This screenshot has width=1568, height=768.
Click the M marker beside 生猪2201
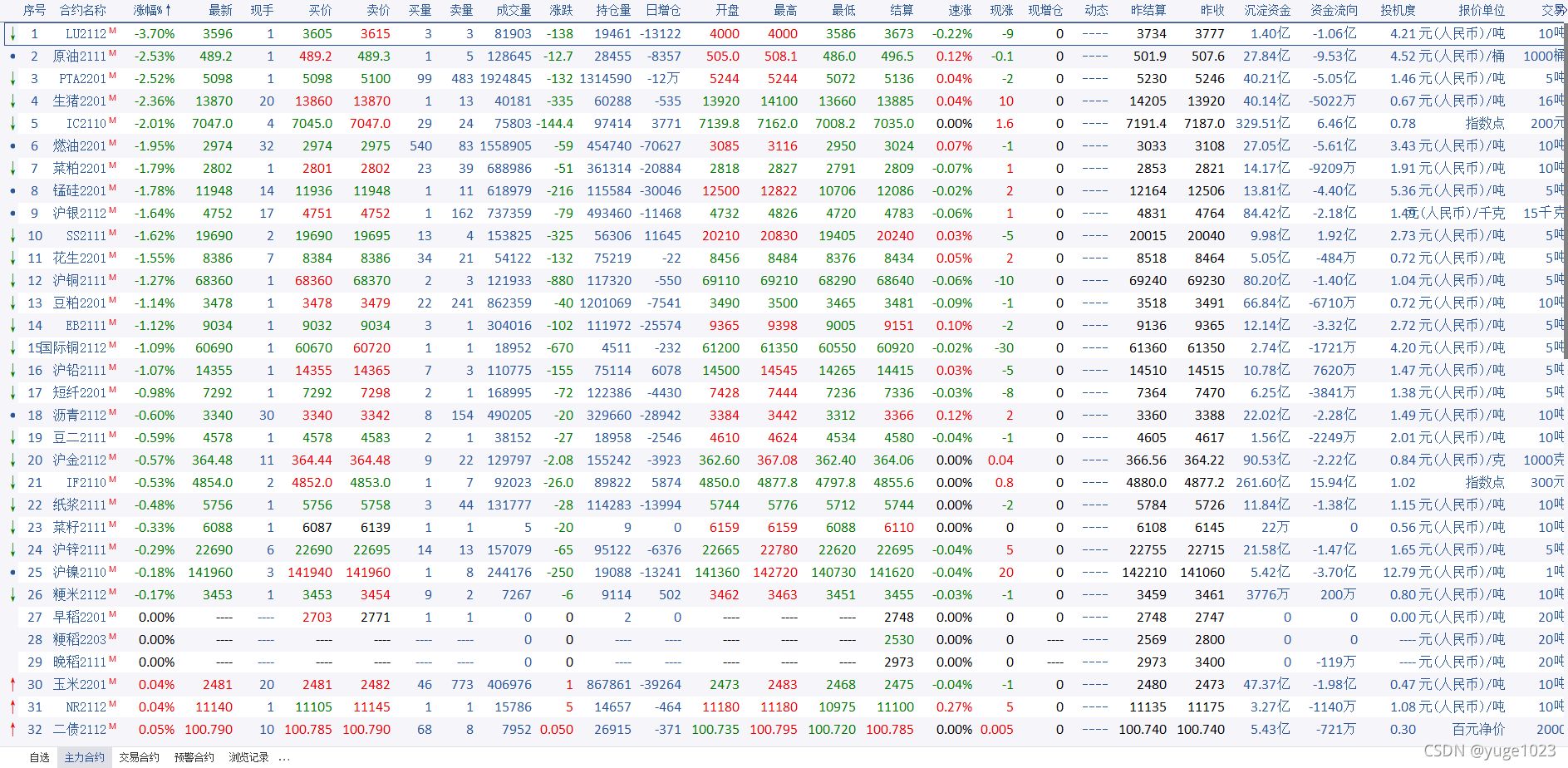(112, 98)
